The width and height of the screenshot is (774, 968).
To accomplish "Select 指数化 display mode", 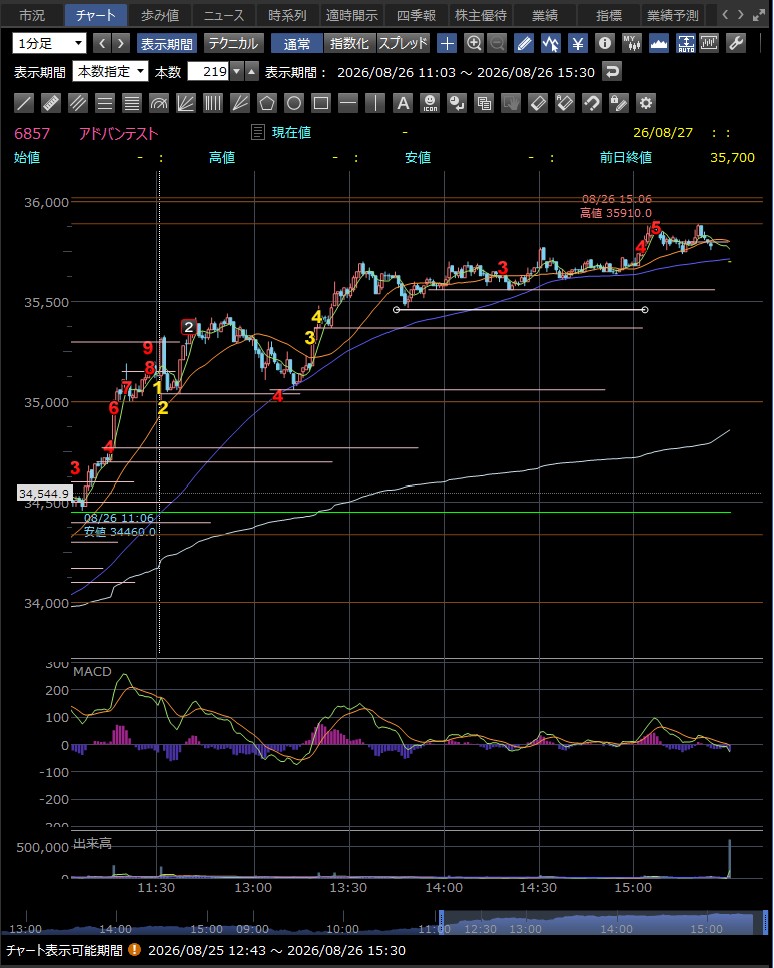I will (x=349, y=43).
